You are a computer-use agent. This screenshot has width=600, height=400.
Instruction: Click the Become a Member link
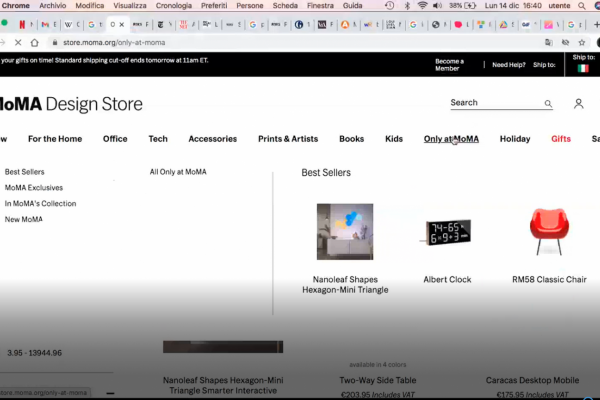(x=449, y=65)
